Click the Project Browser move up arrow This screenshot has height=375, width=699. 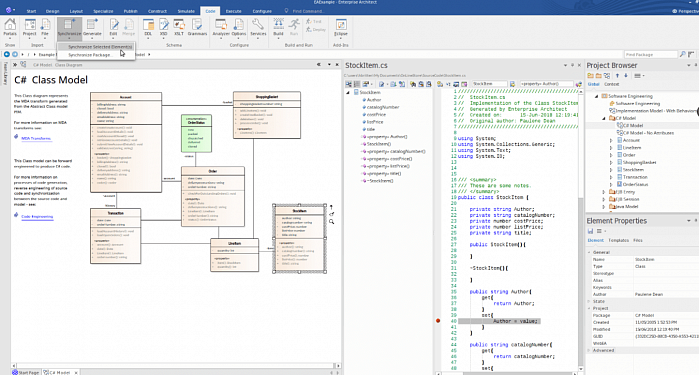pyautogui.click(x=617, y=76)
